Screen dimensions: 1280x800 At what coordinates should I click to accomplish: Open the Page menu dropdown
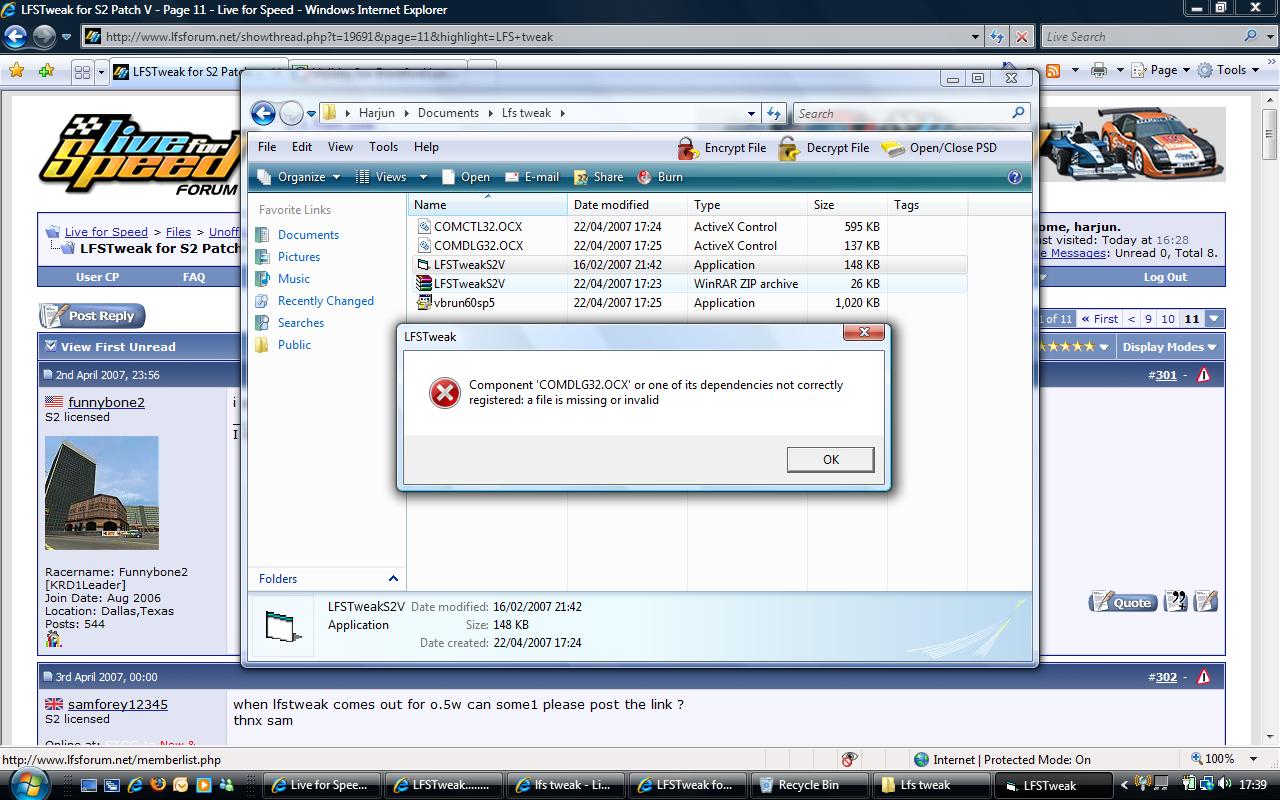[1160, 70]
